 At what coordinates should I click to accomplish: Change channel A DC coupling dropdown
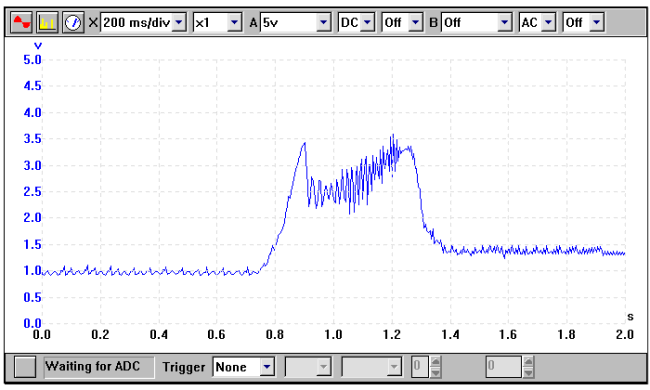[x=367, y=22]
